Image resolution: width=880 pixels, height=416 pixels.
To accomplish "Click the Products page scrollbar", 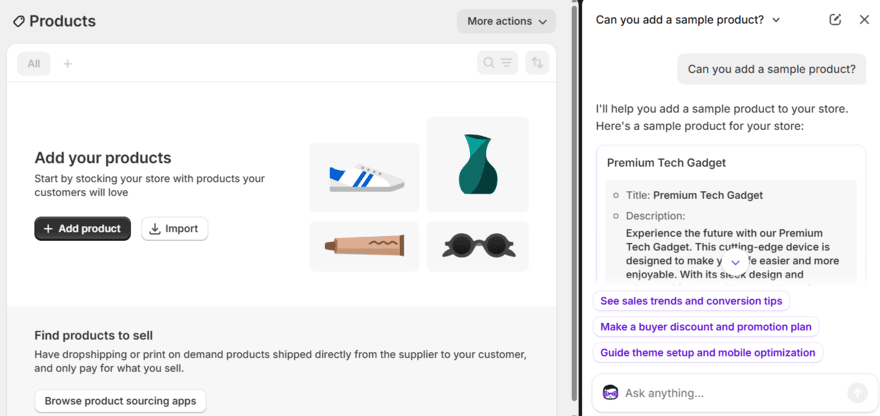I will click(x=574, y=202).
